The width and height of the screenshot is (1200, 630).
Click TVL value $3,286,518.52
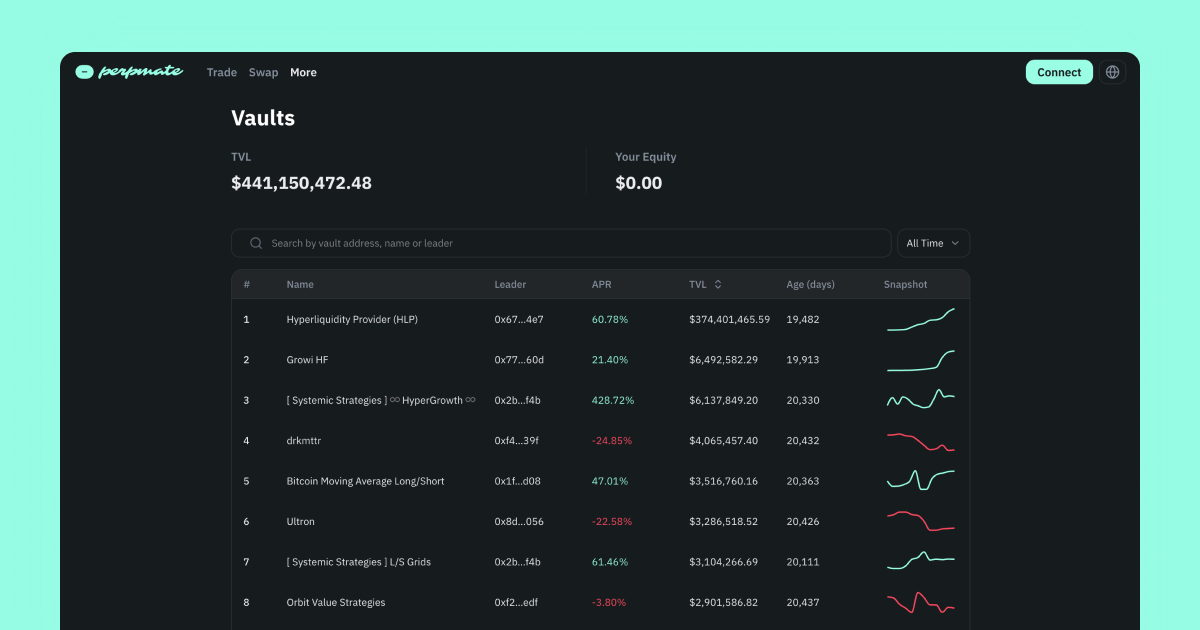click(x=724, y=521)
